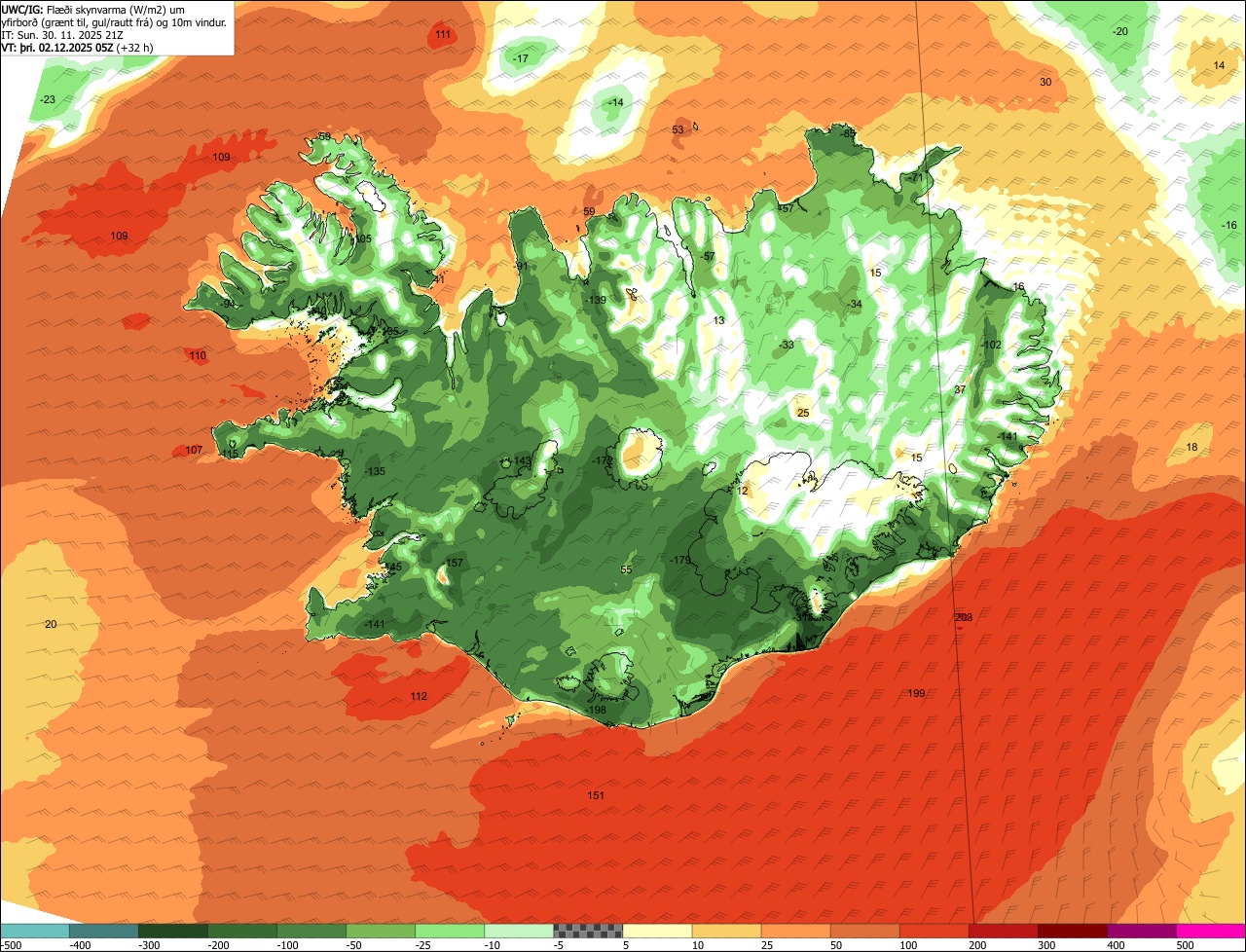Click the map value 107
This screenshot has height=952, width=1246.
tap(194, 450)
